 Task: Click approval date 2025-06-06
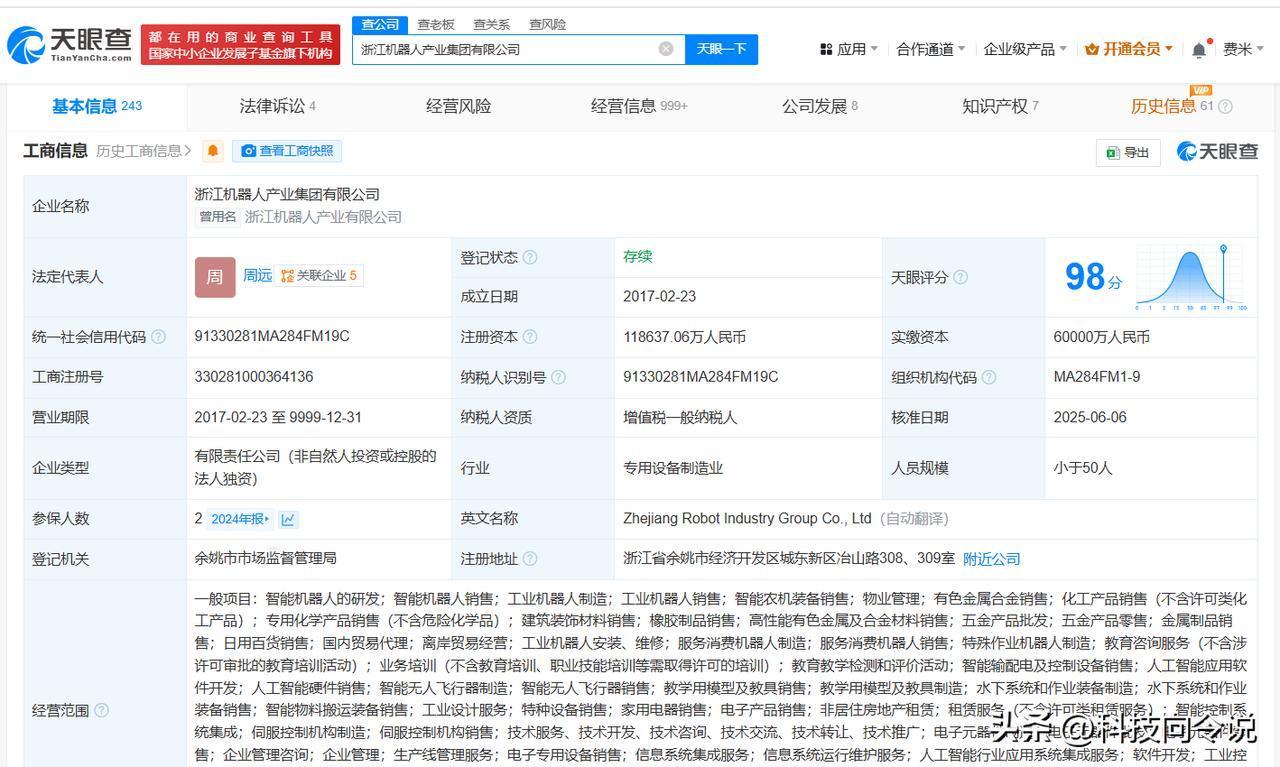1090,417
